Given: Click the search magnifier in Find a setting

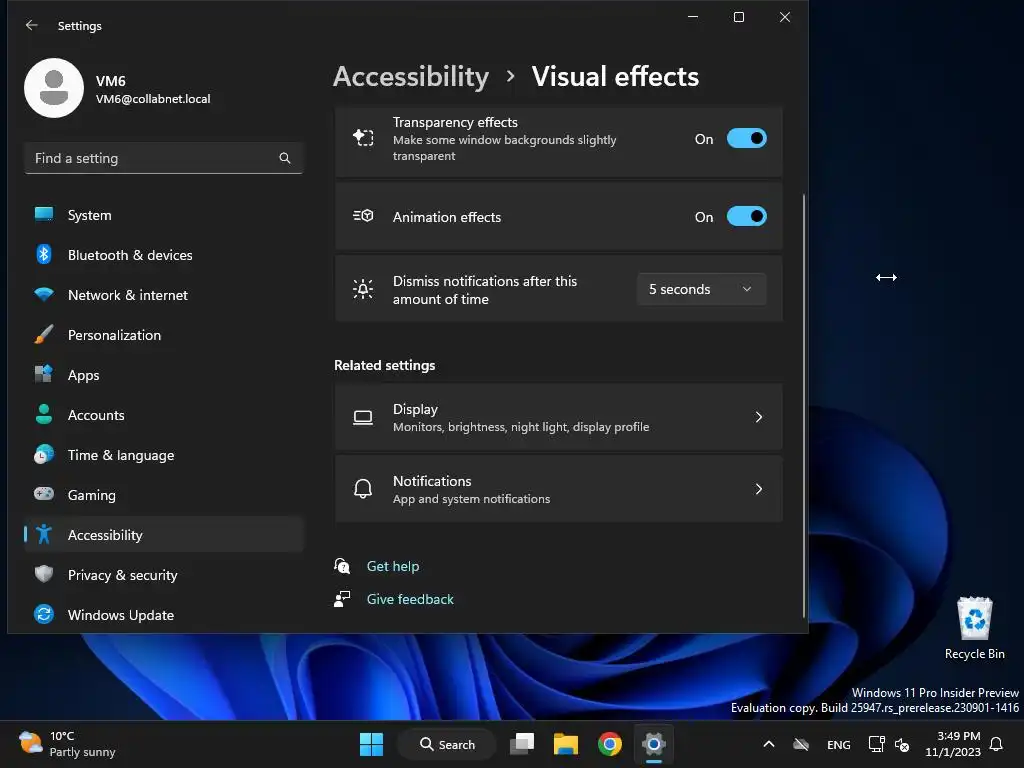Looking at the screenshot, I should coord(285,158).
